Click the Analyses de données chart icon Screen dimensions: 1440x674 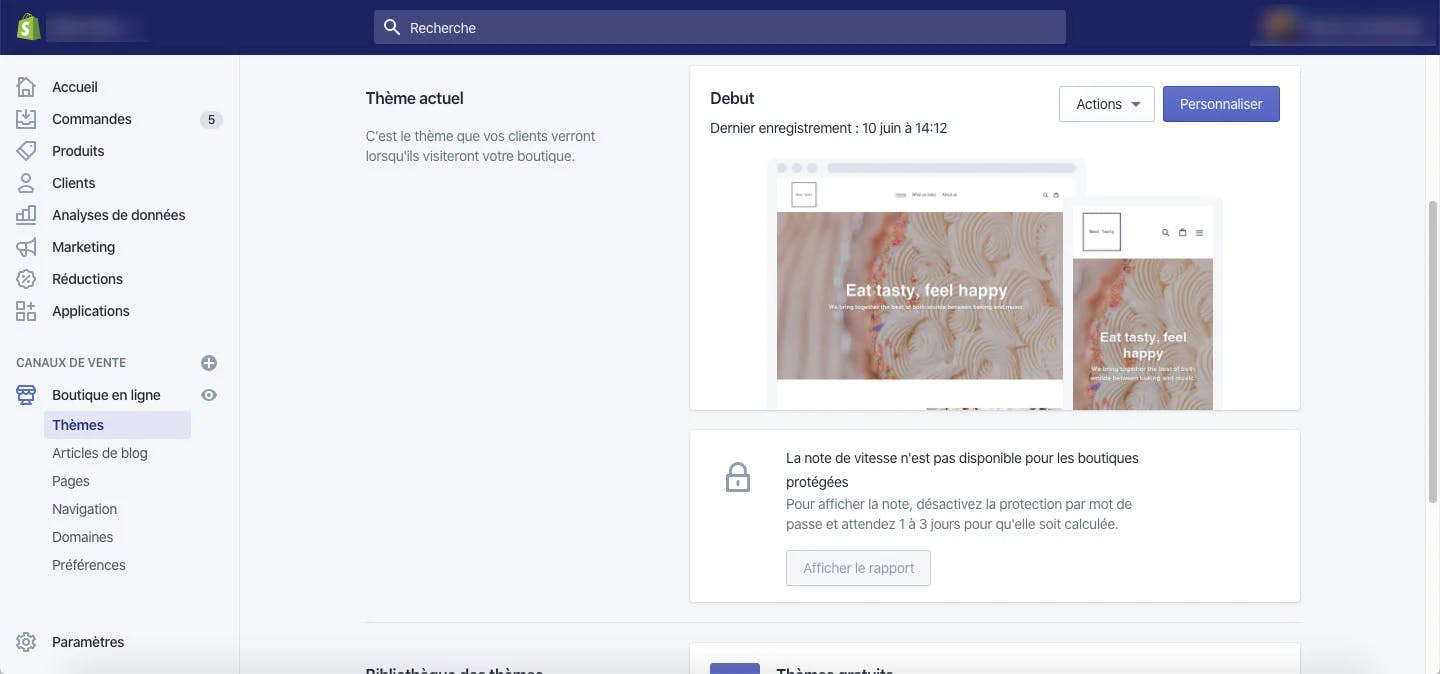[26, 215]
